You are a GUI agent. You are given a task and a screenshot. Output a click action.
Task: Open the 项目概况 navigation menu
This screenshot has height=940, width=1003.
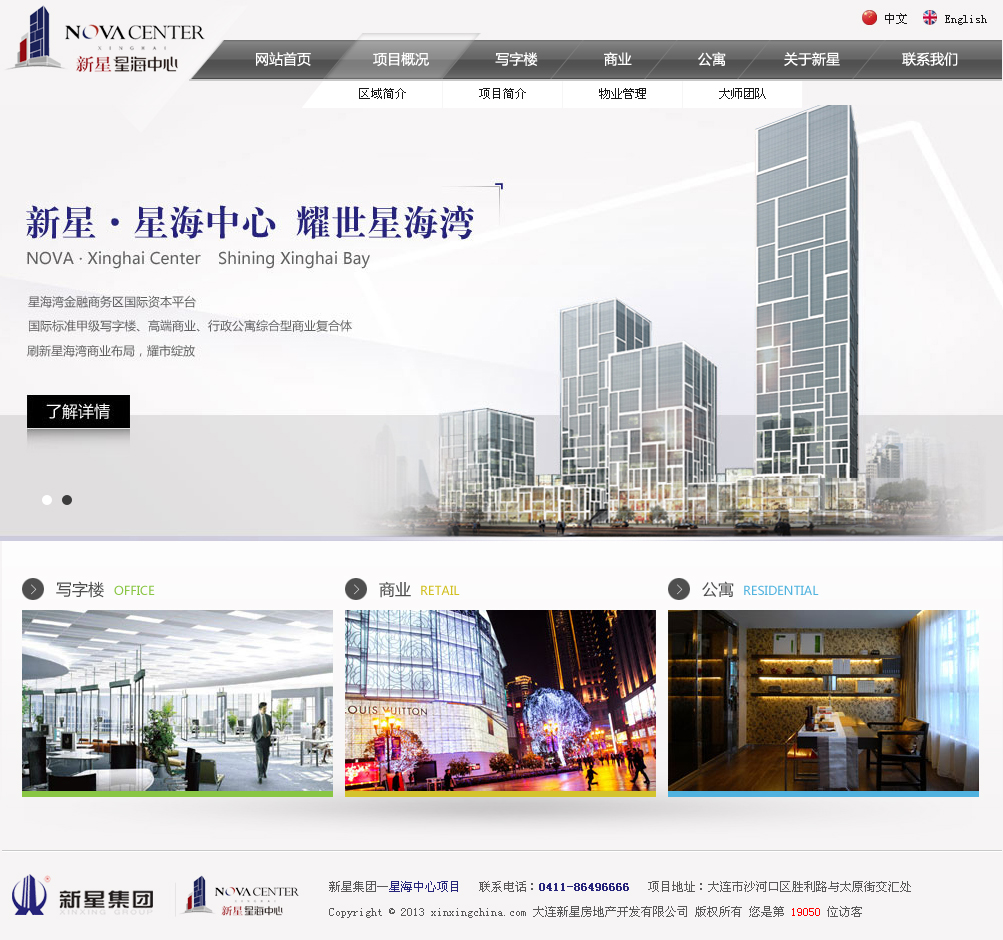click(x=400, y=60)
